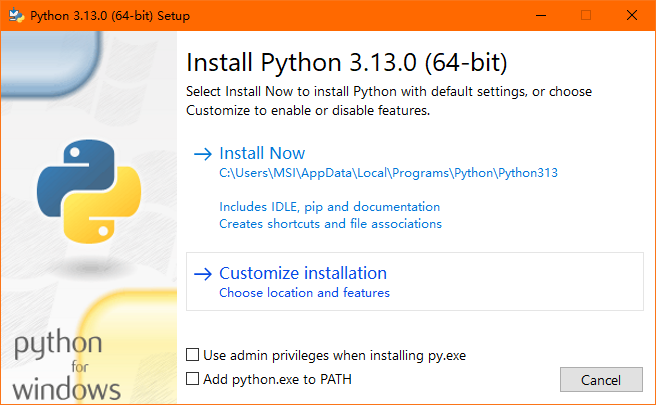The height and width of the screenshot is (405, 656).
Task: Enable 'Use admin privileges when installing py.exe' checkbox
Action: (193, 355)
